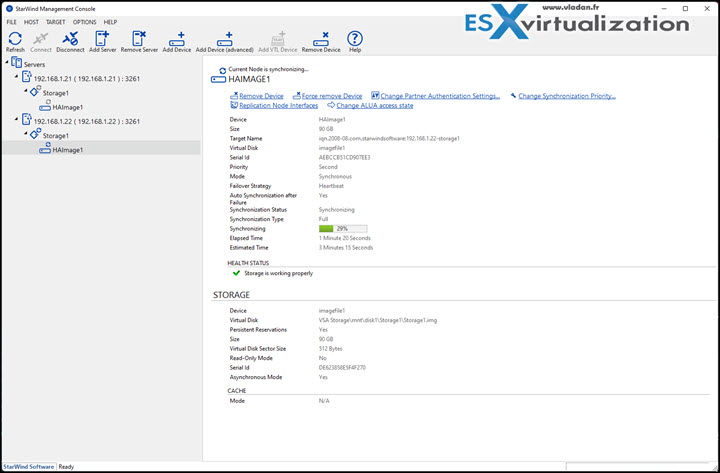Screen dimensions: 720x473
Task: Click the synchronizing status icon above HAIMAGE1
Action: pyautogui.click(x=223, y=70)
